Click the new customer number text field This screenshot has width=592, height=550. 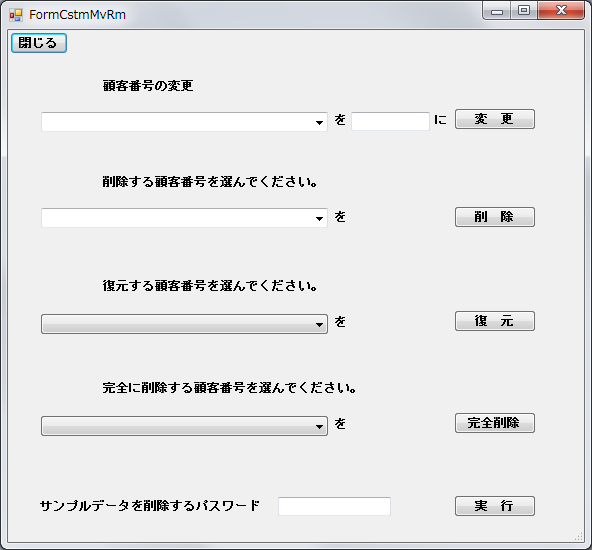click(x=390, y=121)
